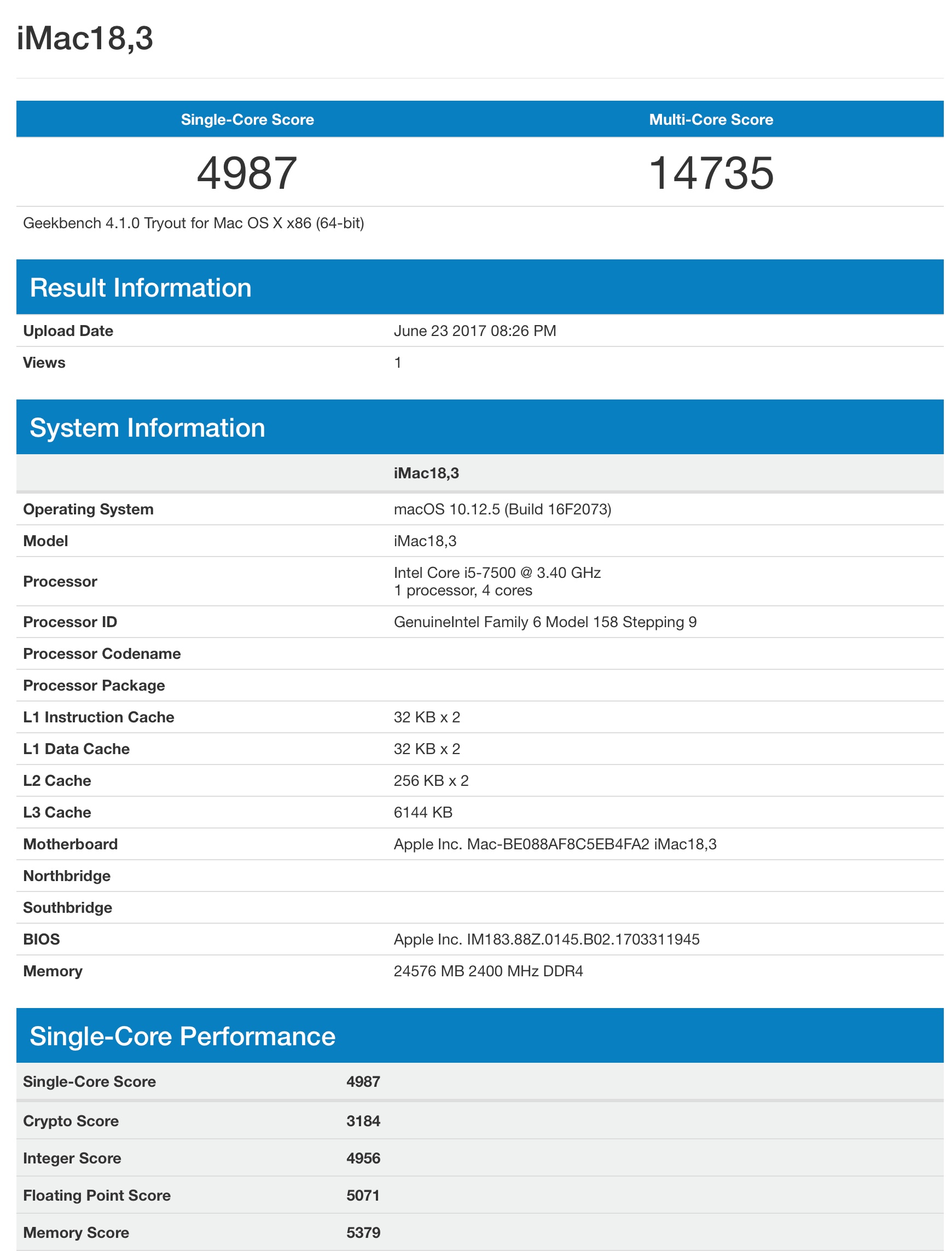Click the L1 Data Cache label
The width and height of the screenshot is (952, 1251).
(77, 749)
